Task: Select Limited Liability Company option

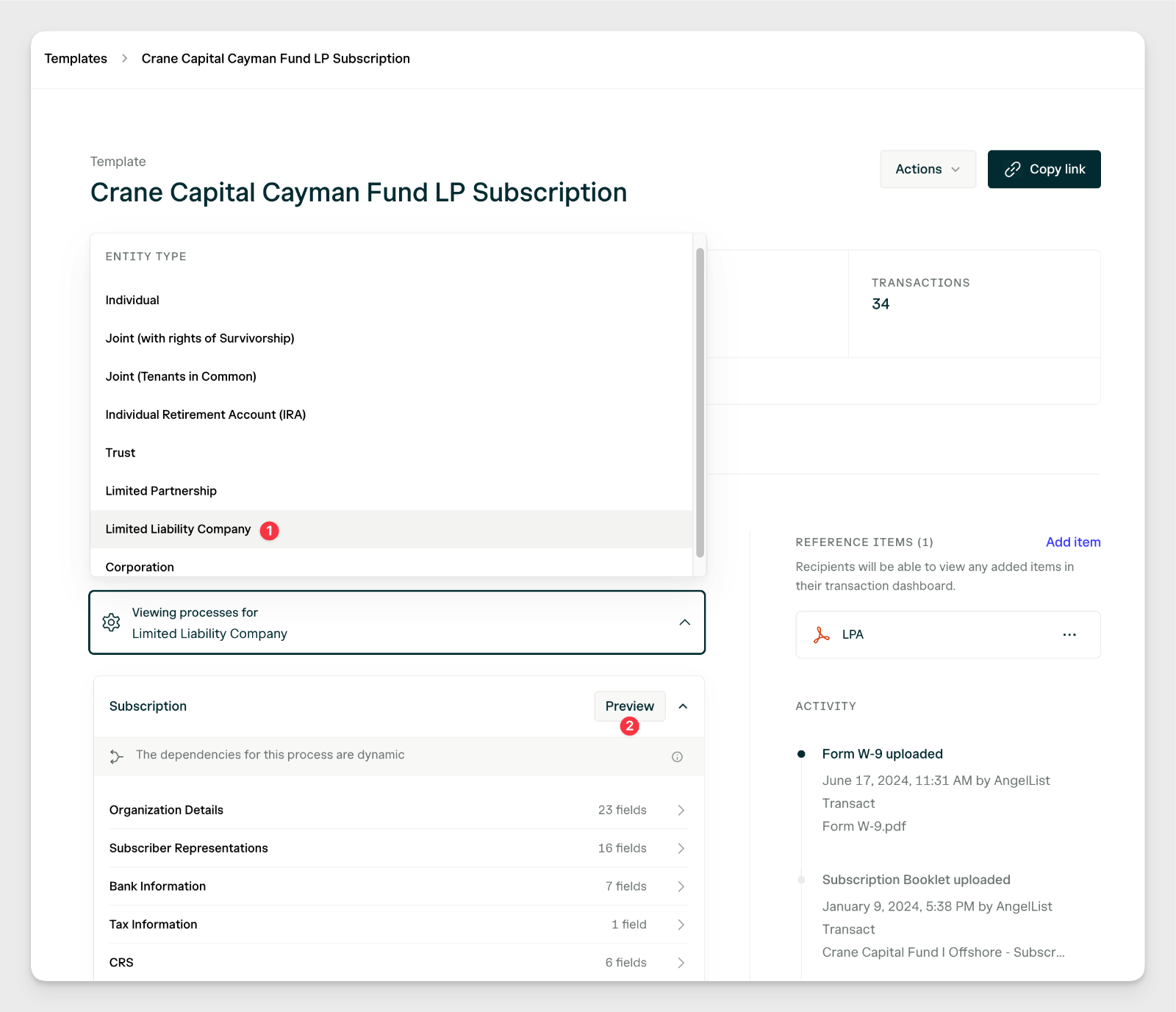Action: coord(391,529)
